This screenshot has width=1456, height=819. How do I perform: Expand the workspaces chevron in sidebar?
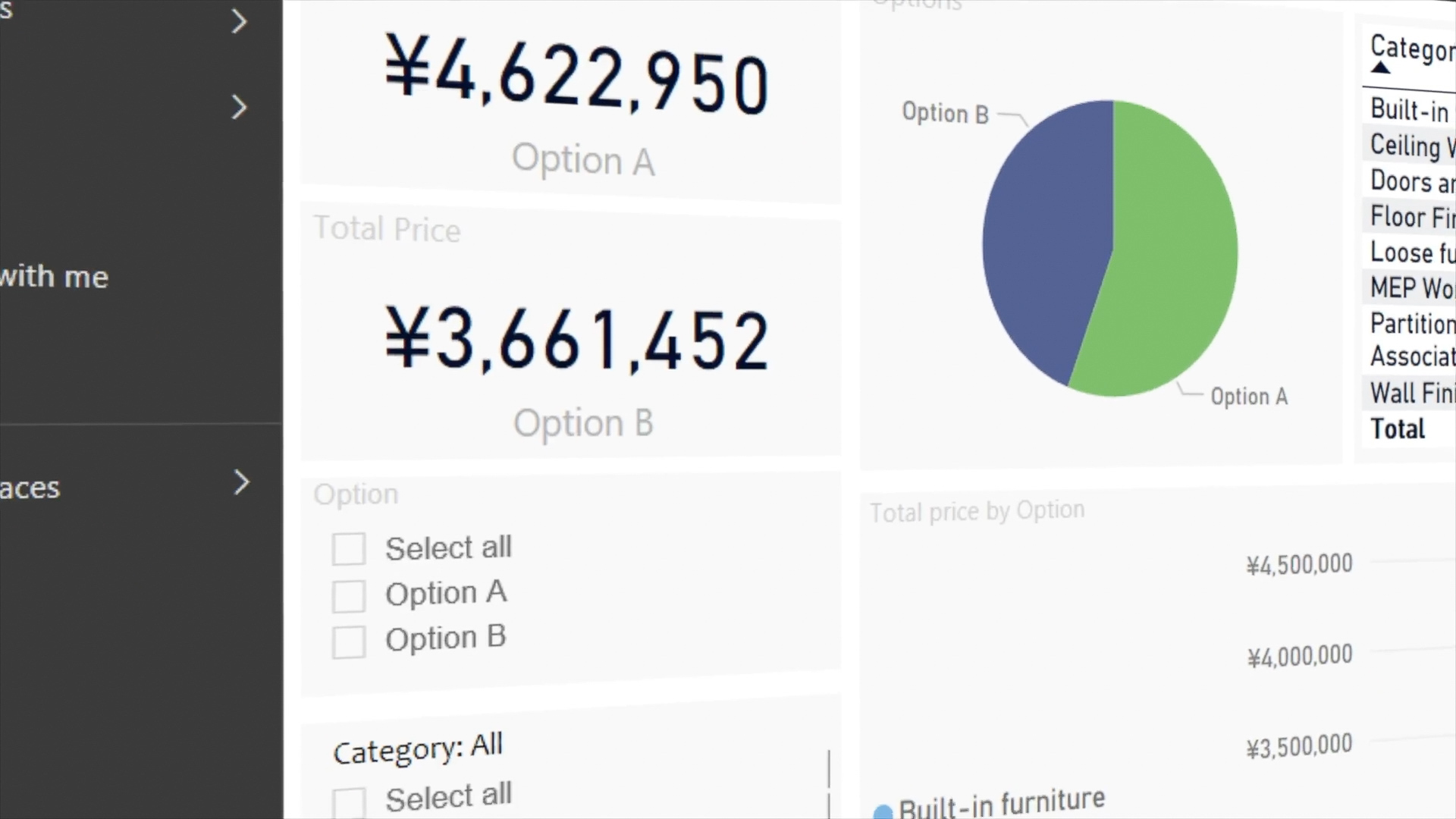coord(241,482)
